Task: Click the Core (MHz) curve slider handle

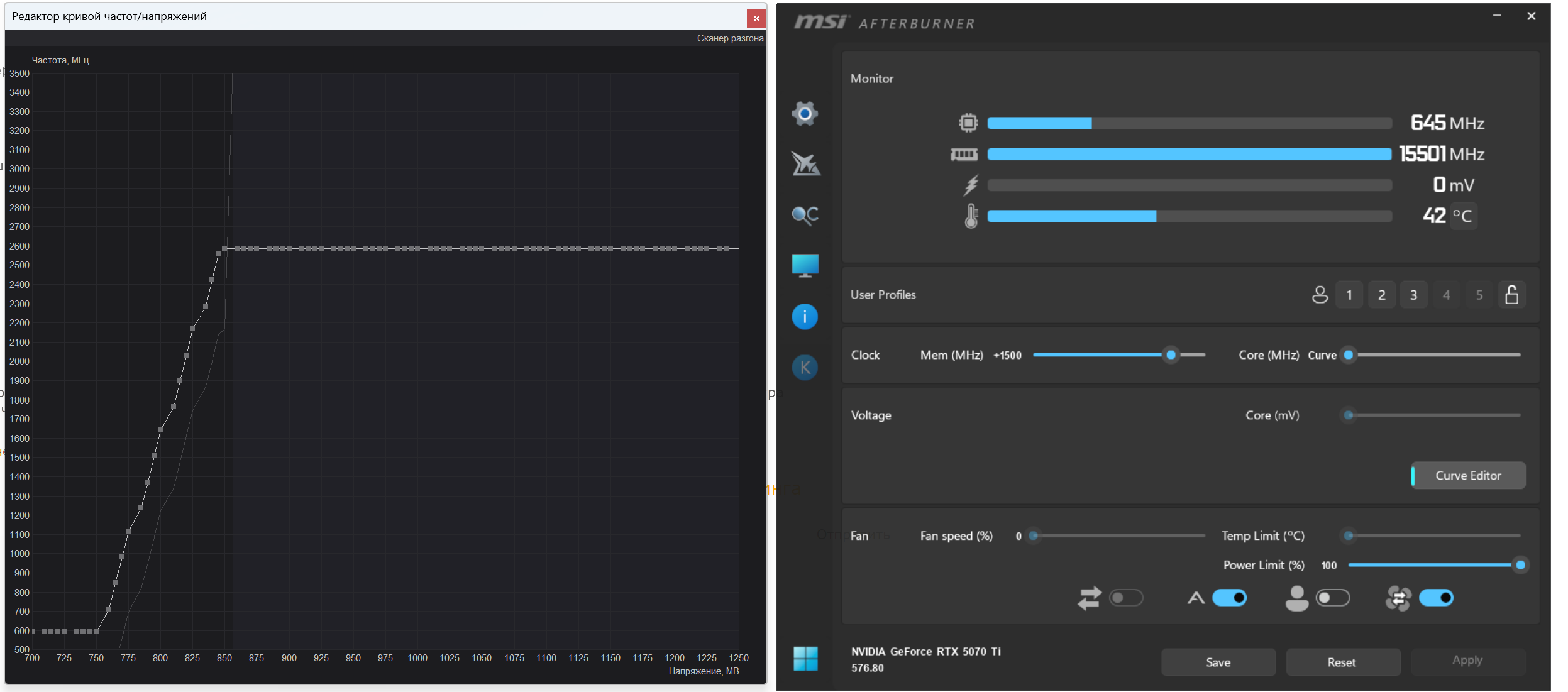Action: (x=1349, y=355)
